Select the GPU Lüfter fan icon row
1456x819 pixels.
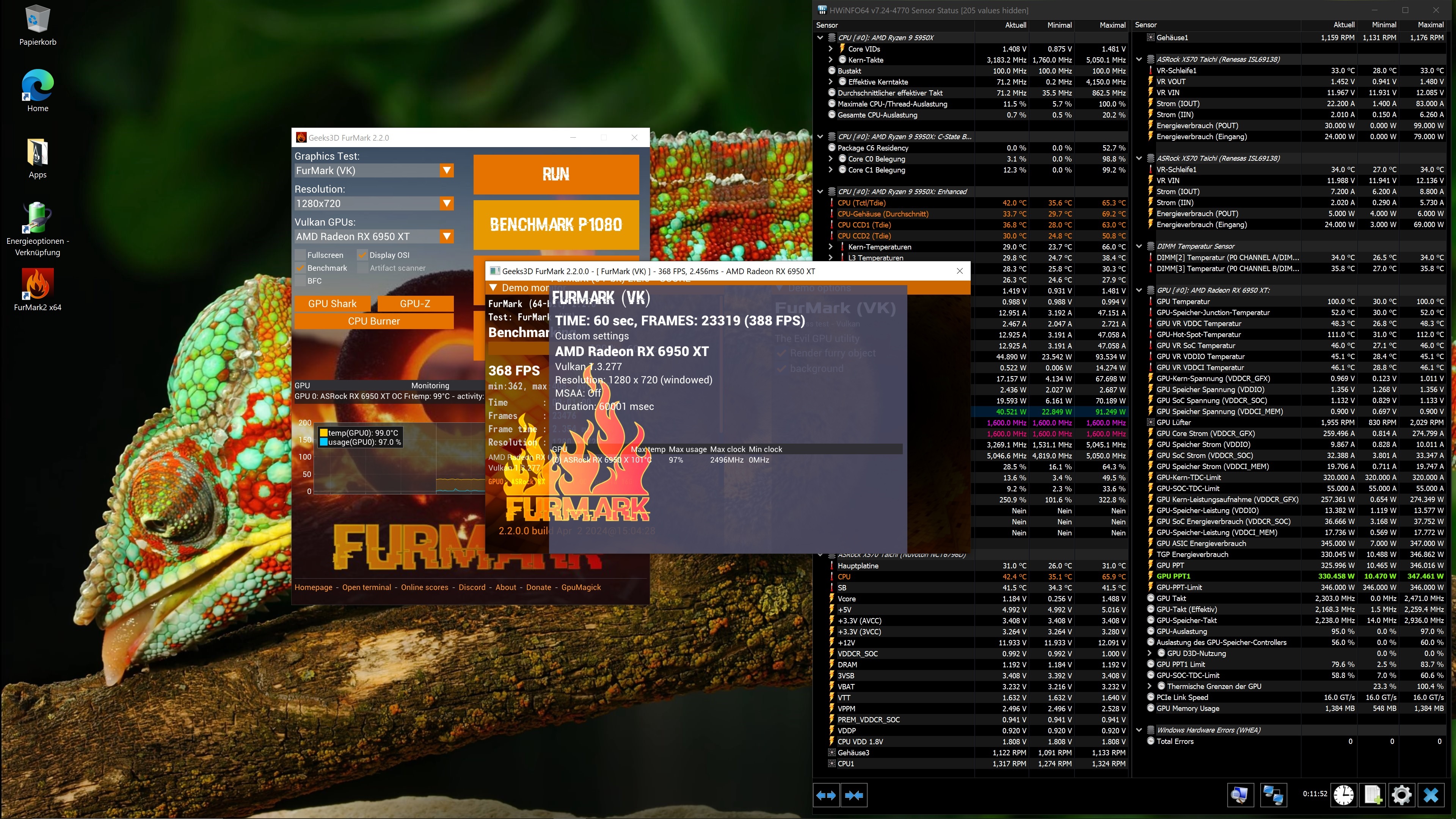click(1151, 422)
